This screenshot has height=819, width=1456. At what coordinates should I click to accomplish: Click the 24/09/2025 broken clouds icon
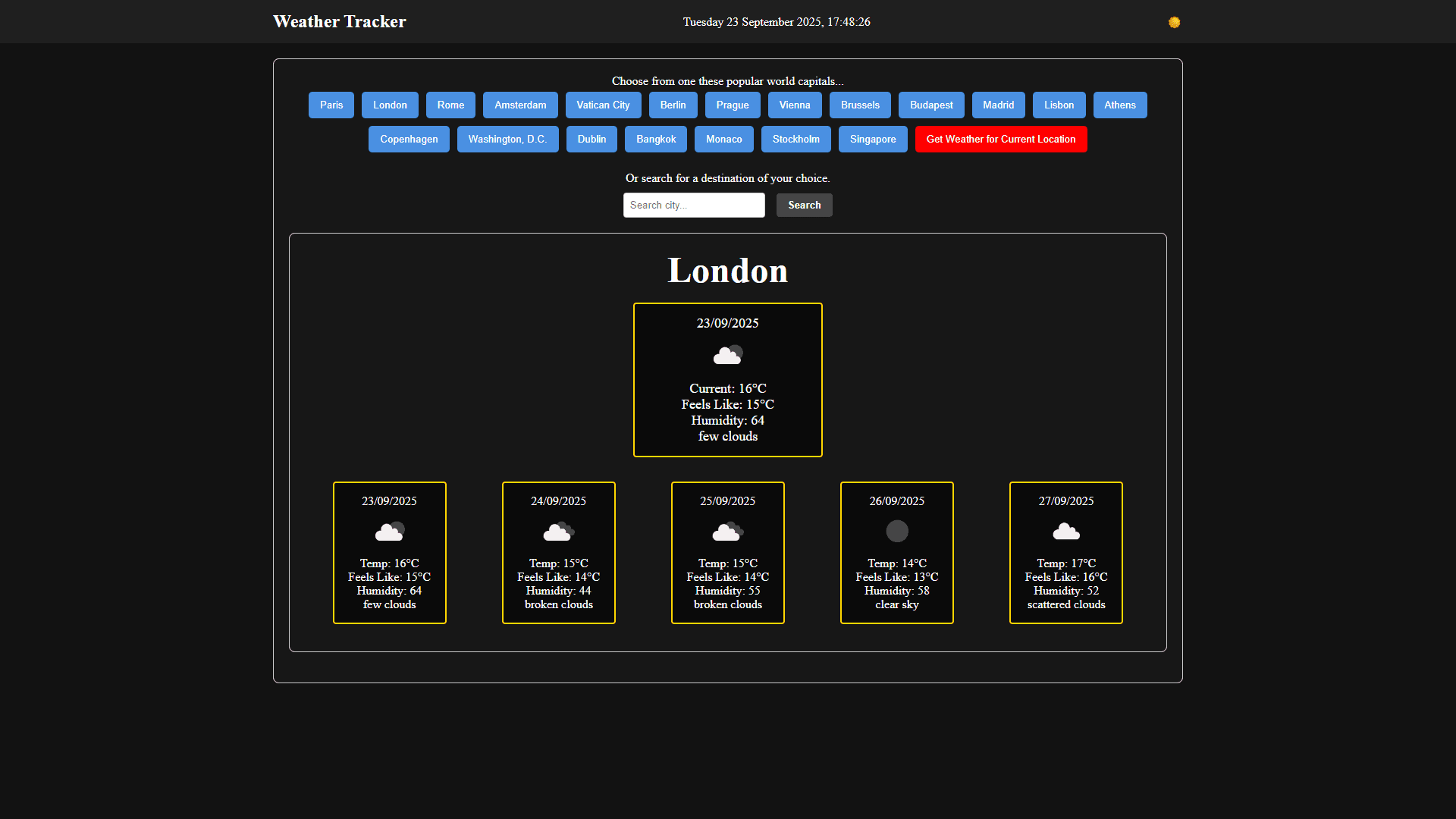pyautogui.click(x=559, y=532)
